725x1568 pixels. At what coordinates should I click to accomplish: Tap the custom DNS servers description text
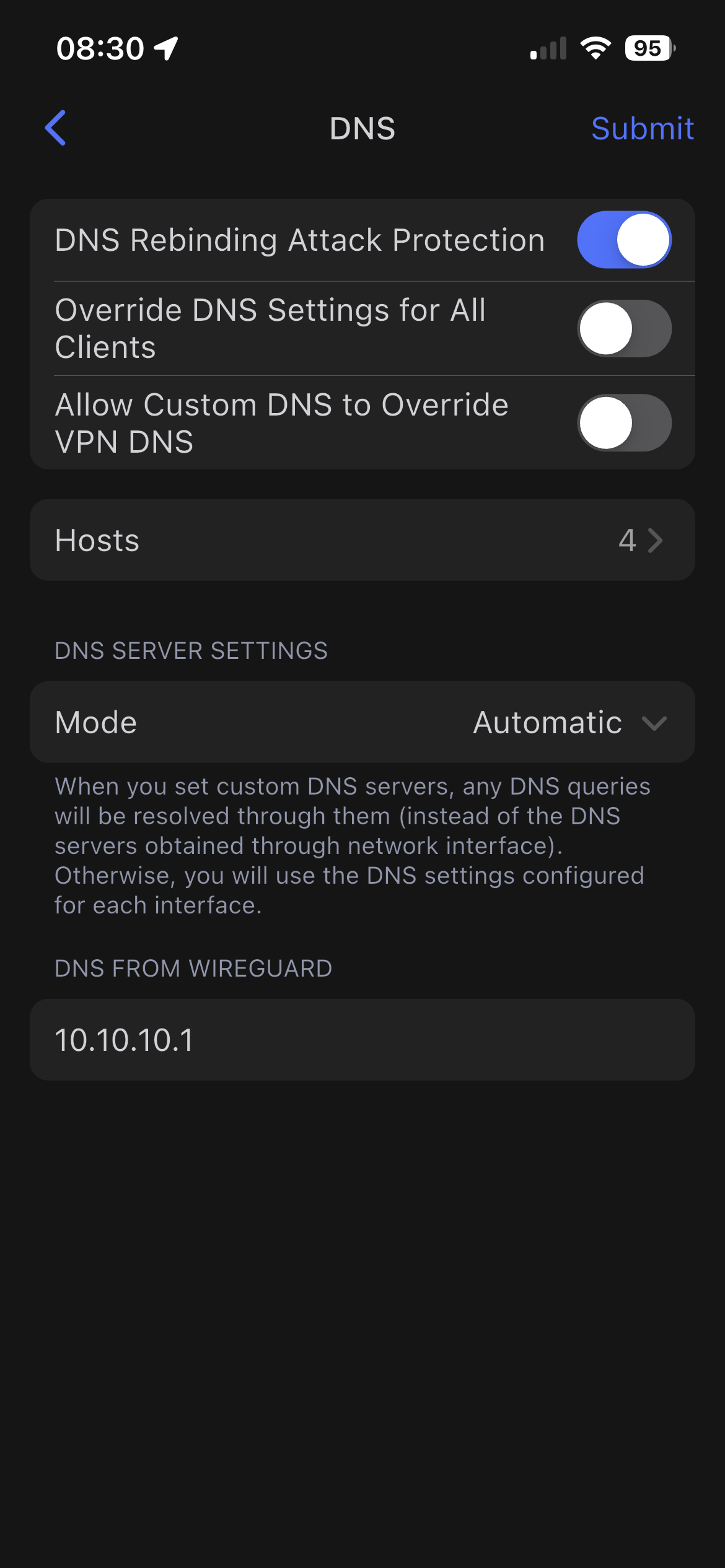[x=352, y=846]
